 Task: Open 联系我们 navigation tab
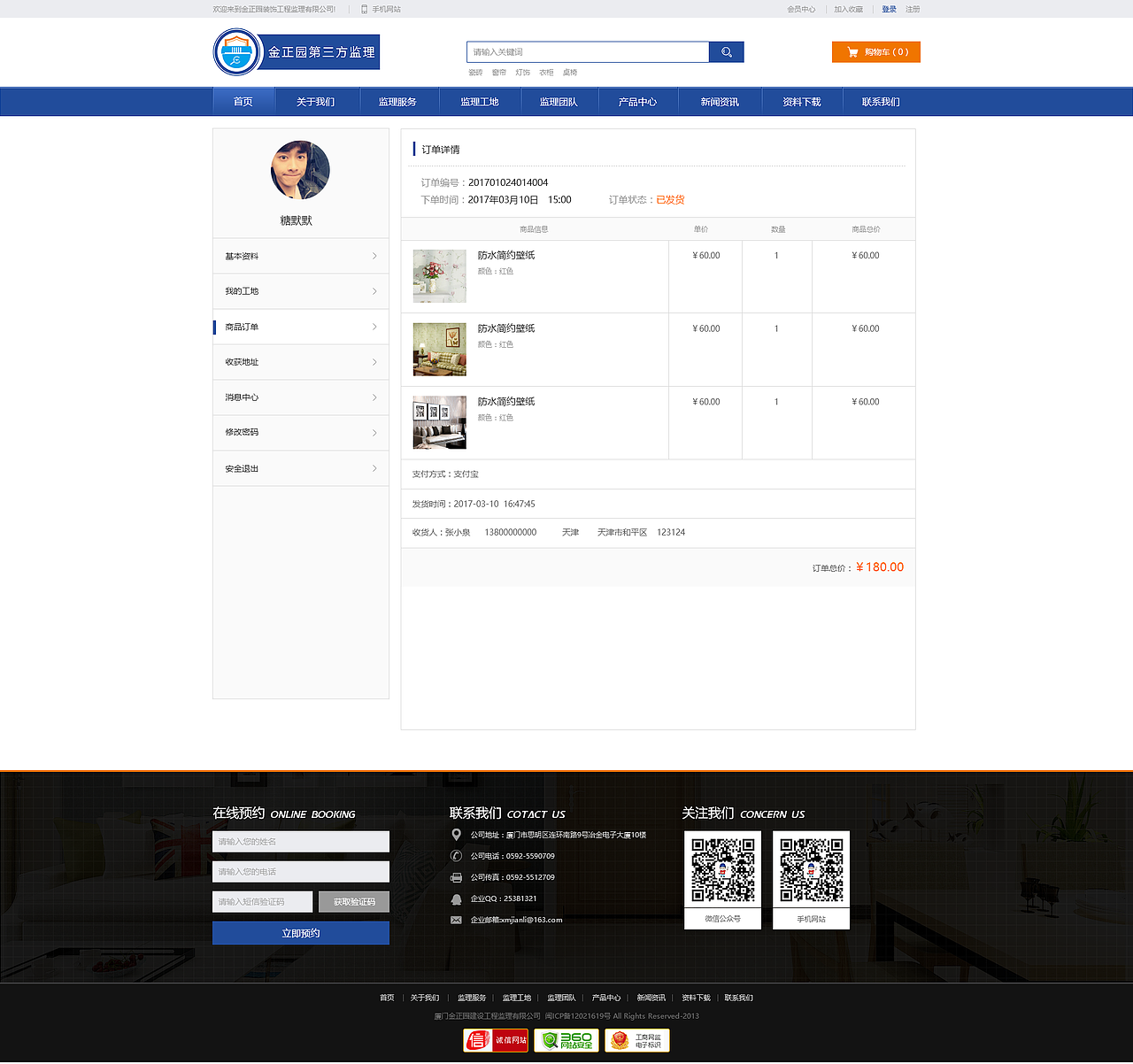(881, 102)
